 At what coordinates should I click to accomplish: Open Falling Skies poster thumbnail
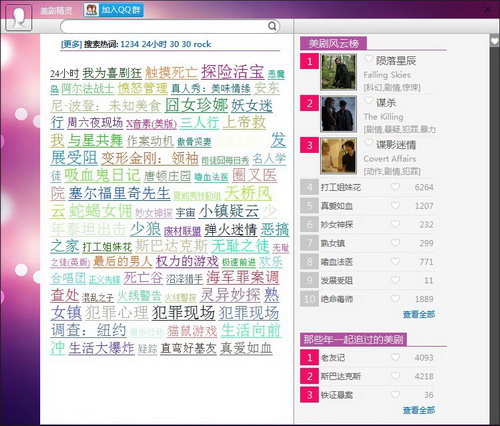click(338, 72)
